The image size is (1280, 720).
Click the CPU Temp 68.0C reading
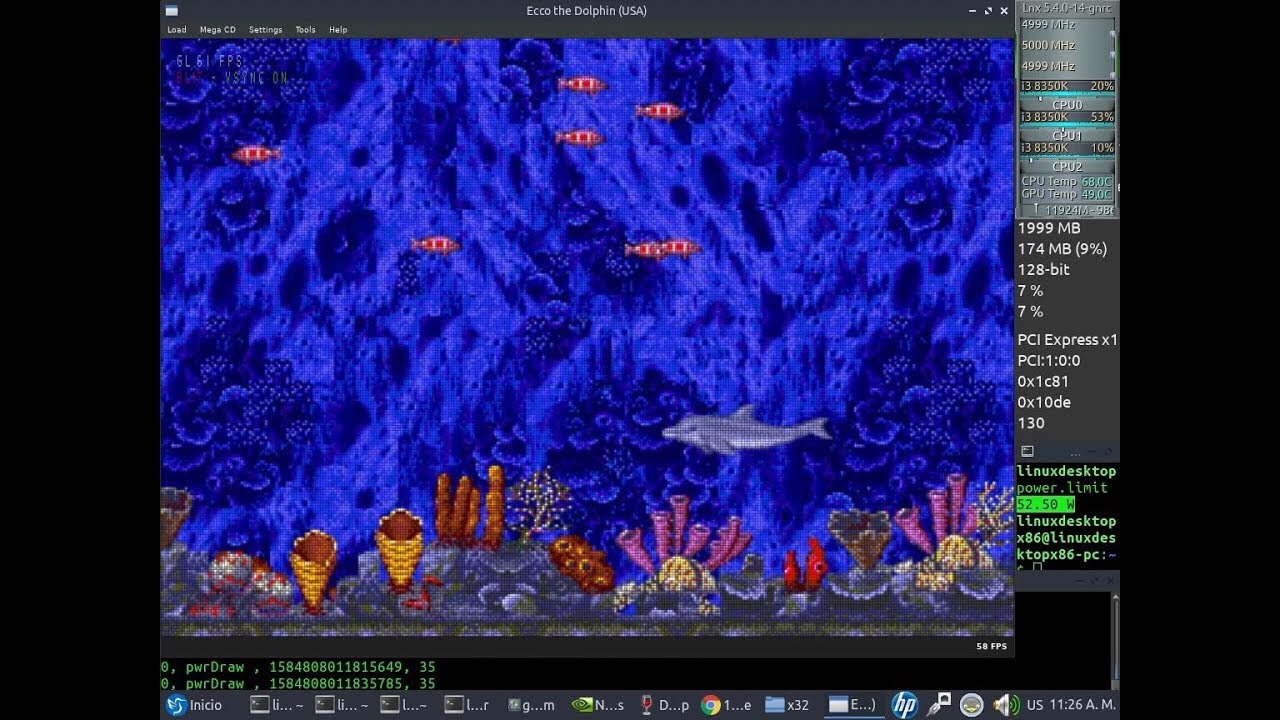coord(1066,182)
